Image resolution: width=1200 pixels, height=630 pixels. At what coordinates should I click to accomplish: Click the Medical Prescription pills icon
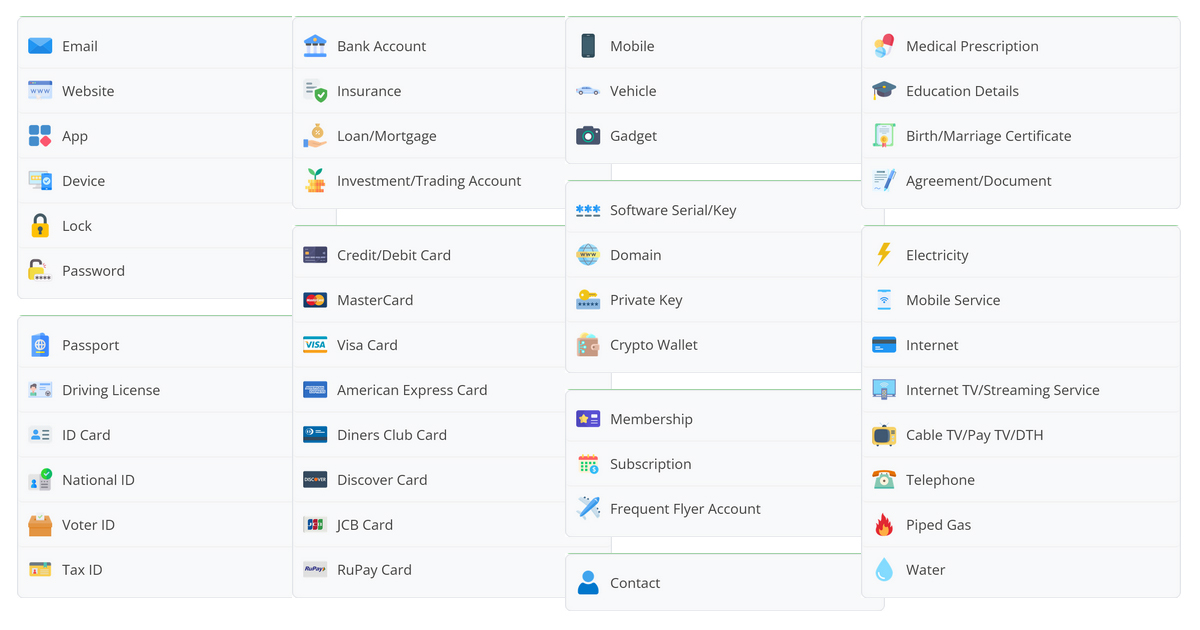point(884,46)
